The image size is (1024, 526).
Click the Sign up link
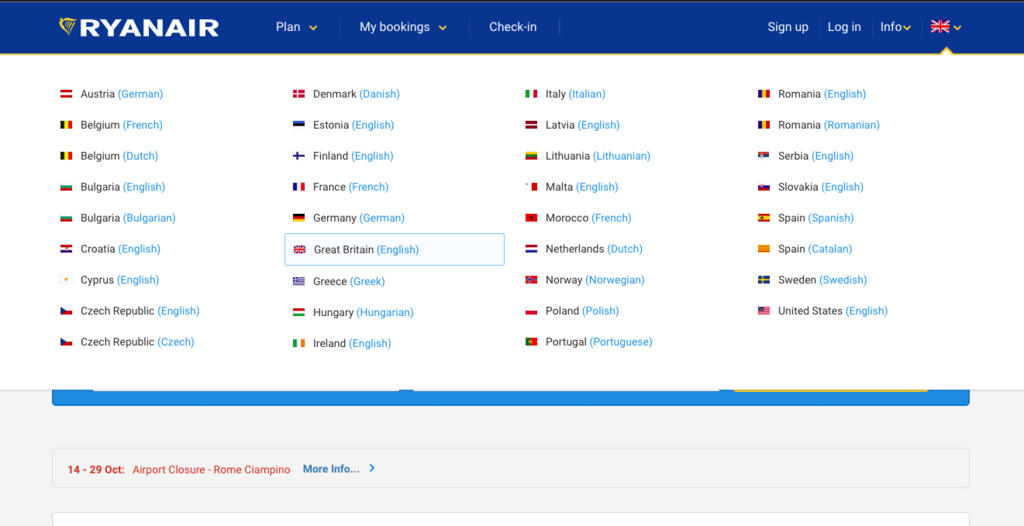pyautogui.click(x=788, y=27)
